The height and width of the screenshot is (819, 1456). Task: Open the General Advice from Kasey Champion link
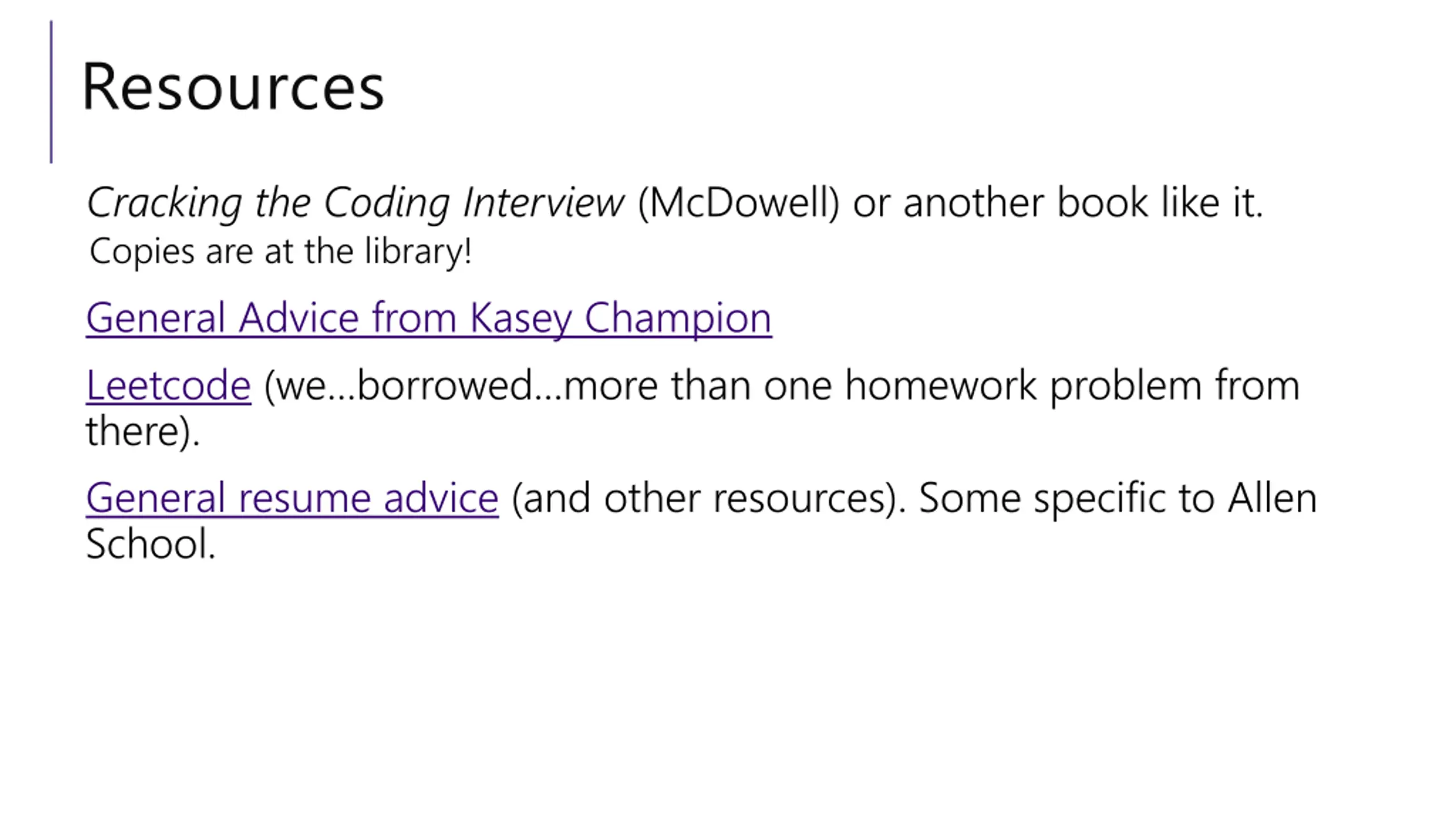point(429,318)
